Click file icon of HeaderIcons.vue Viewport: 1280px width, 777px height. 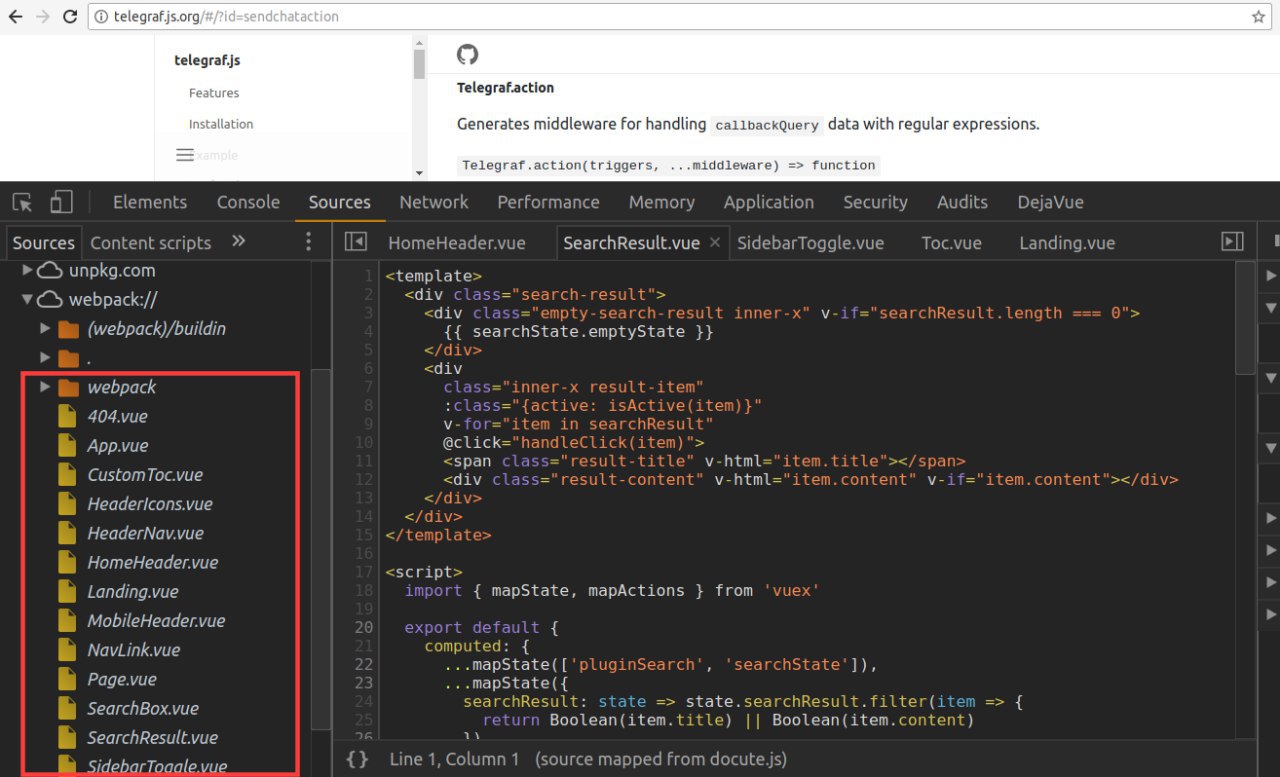click(67, 503)
